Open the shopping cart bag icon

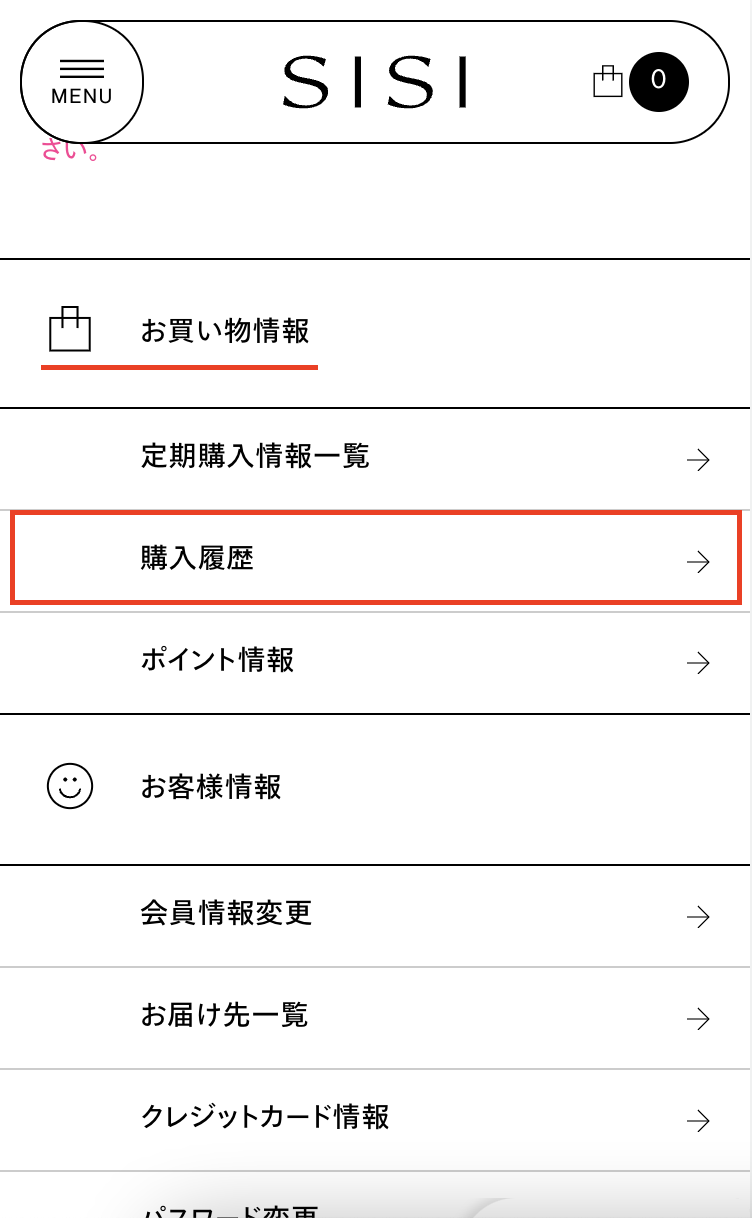(x=608, y=81)
